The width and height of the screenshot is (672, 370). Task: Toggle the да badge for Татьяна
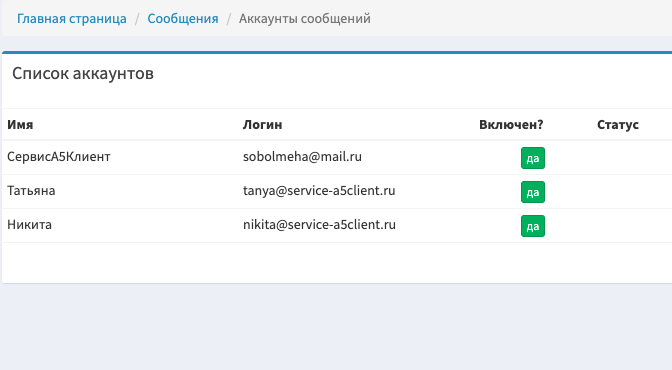tap(533, 192)
